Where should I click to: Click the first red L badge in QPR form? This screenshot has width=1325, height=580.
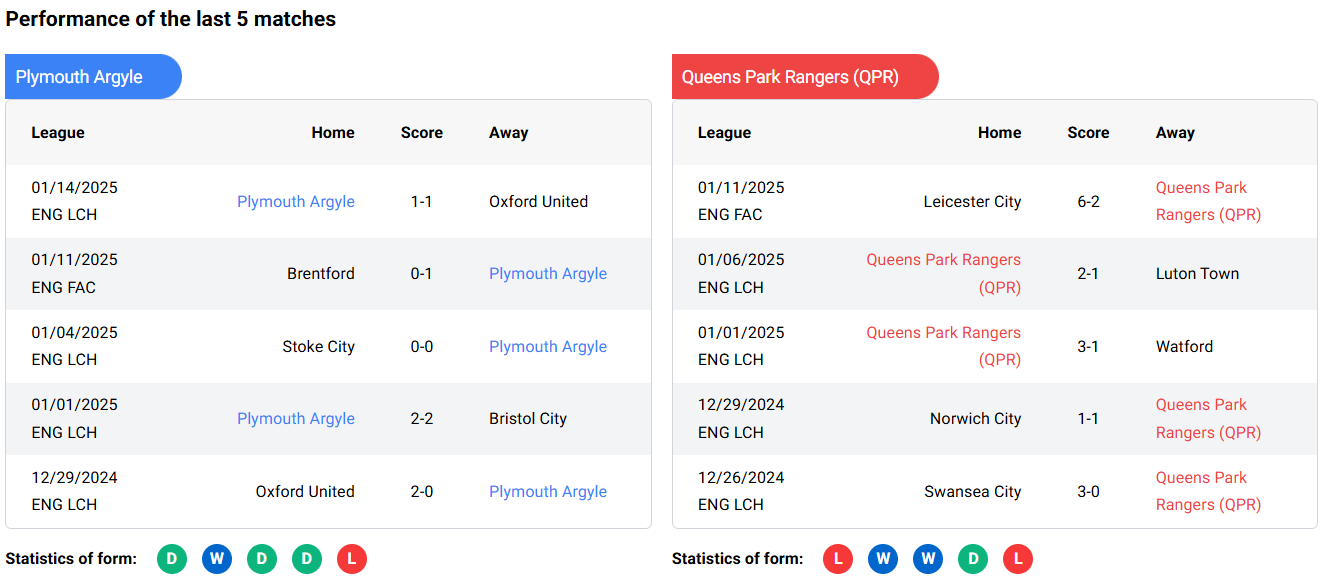point(838,559)
